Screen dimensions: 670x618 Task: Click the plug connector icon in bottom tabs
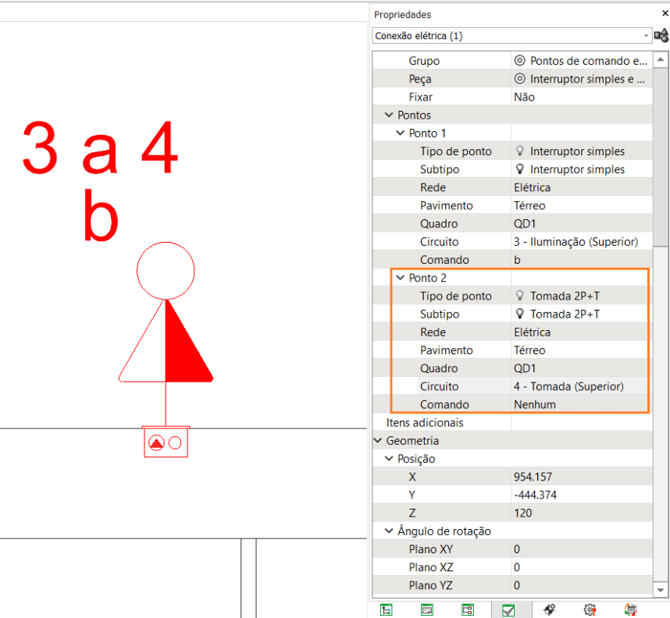coord(549,609)
